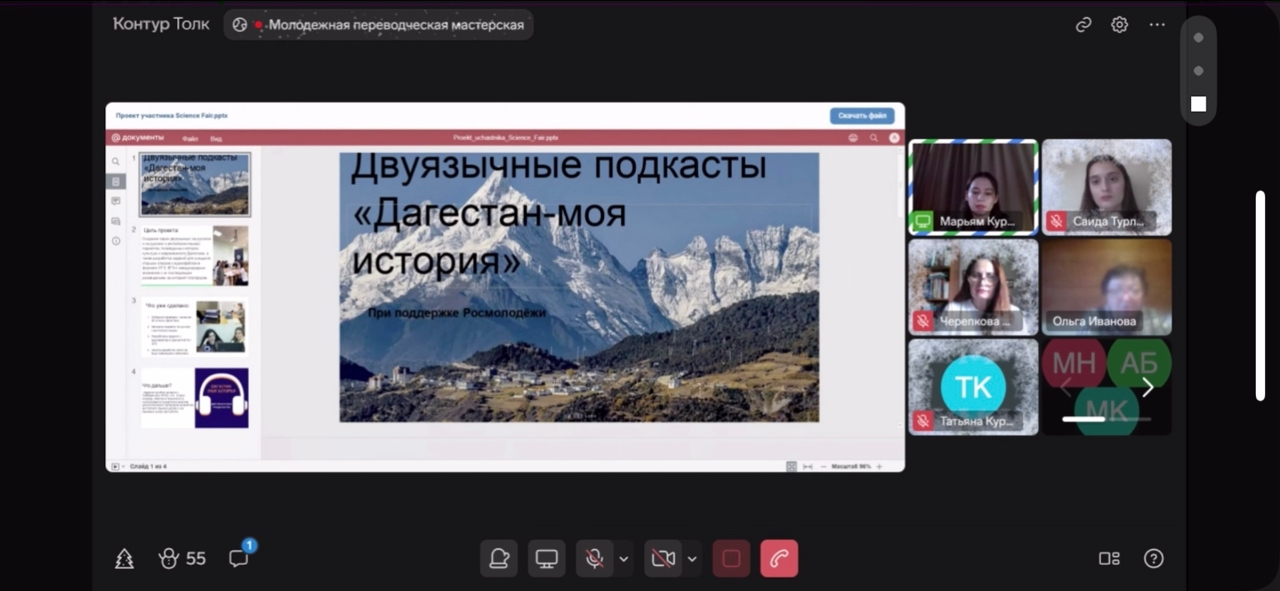
Task: Toggle the recording stop button
Action: point(731,558)
